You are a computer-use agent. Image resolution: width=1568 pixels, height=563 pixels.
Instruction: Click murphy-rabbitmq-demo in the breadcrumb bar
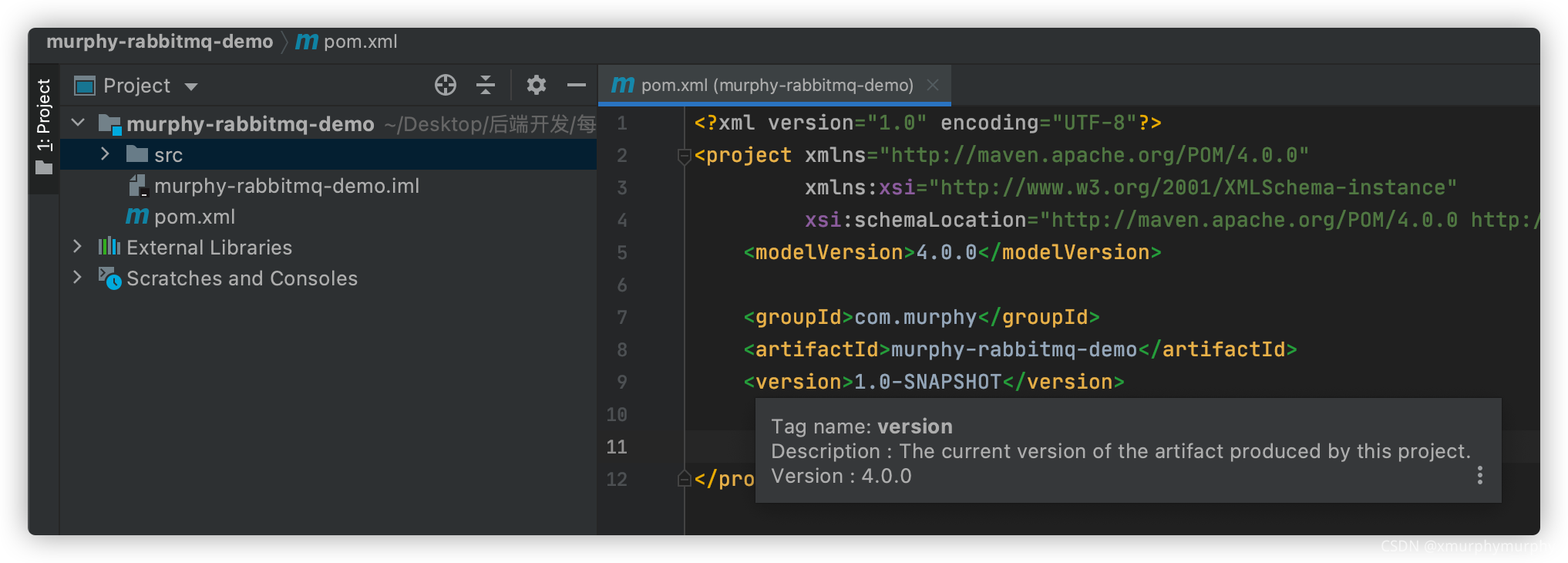pos(160,42)
